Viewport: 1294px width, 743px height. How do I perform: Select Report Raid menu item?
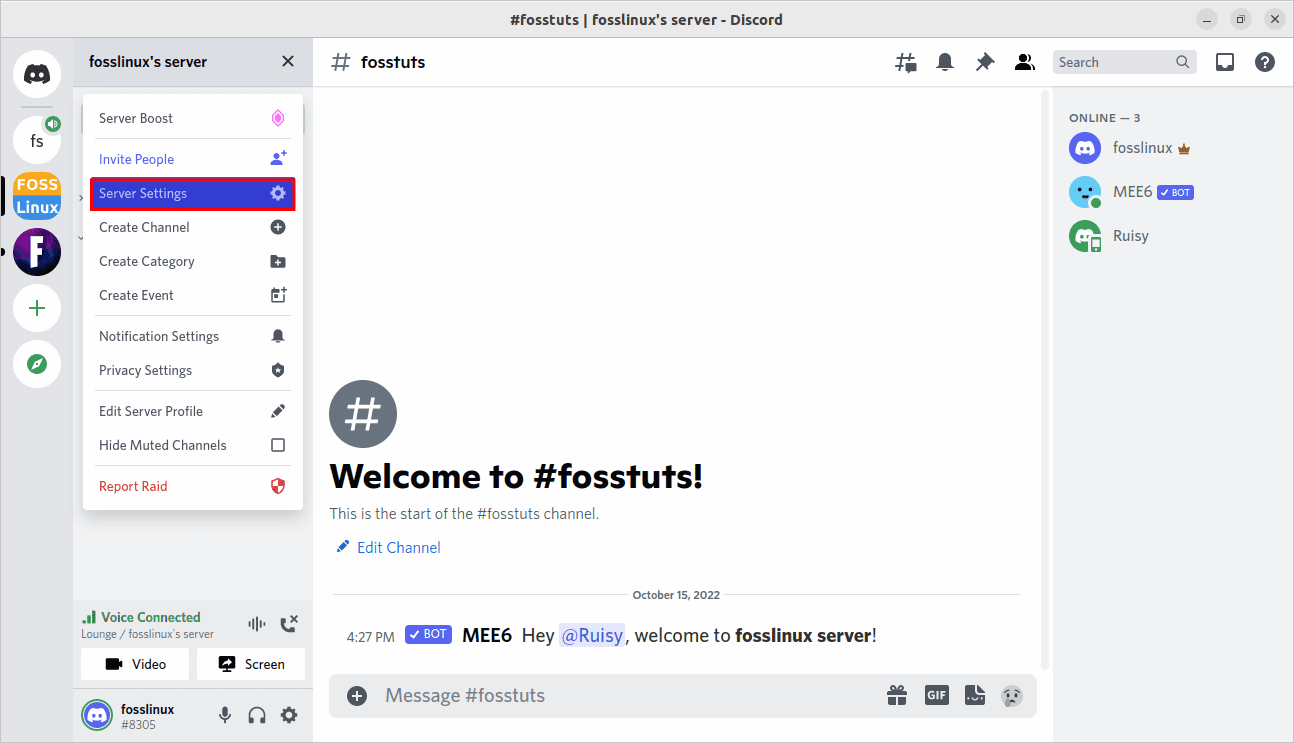click(193, 486)
